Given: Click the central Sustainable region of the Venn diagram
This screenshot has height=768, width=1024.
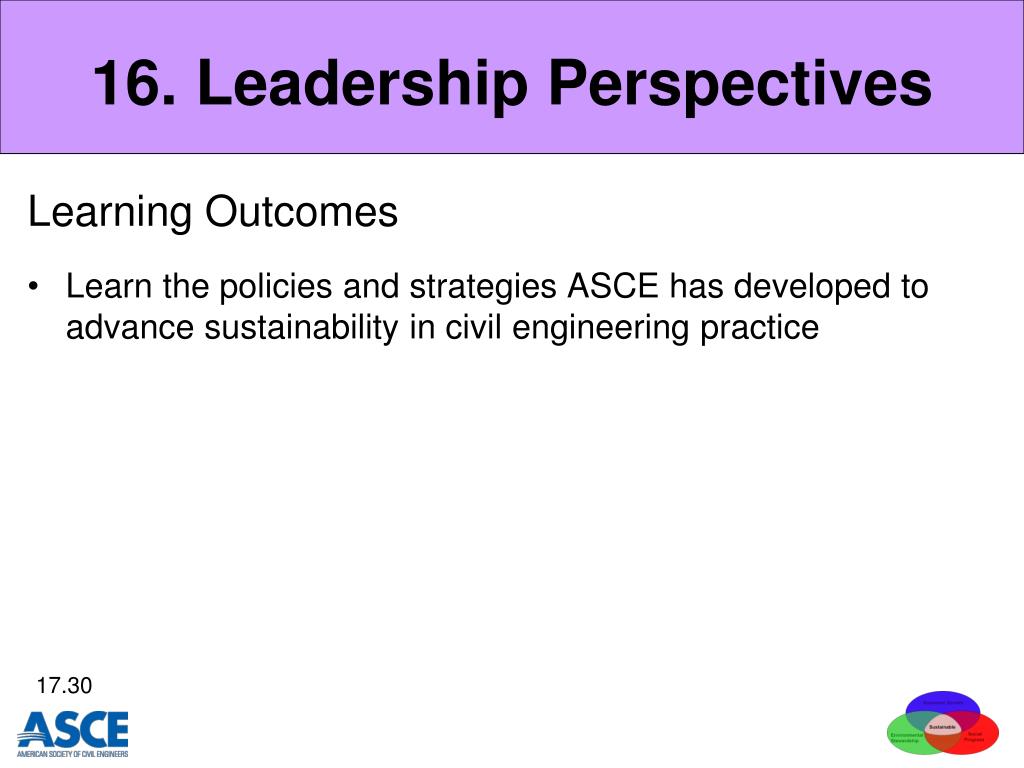Looking at the screenshot, I should (x=942, y=725).
